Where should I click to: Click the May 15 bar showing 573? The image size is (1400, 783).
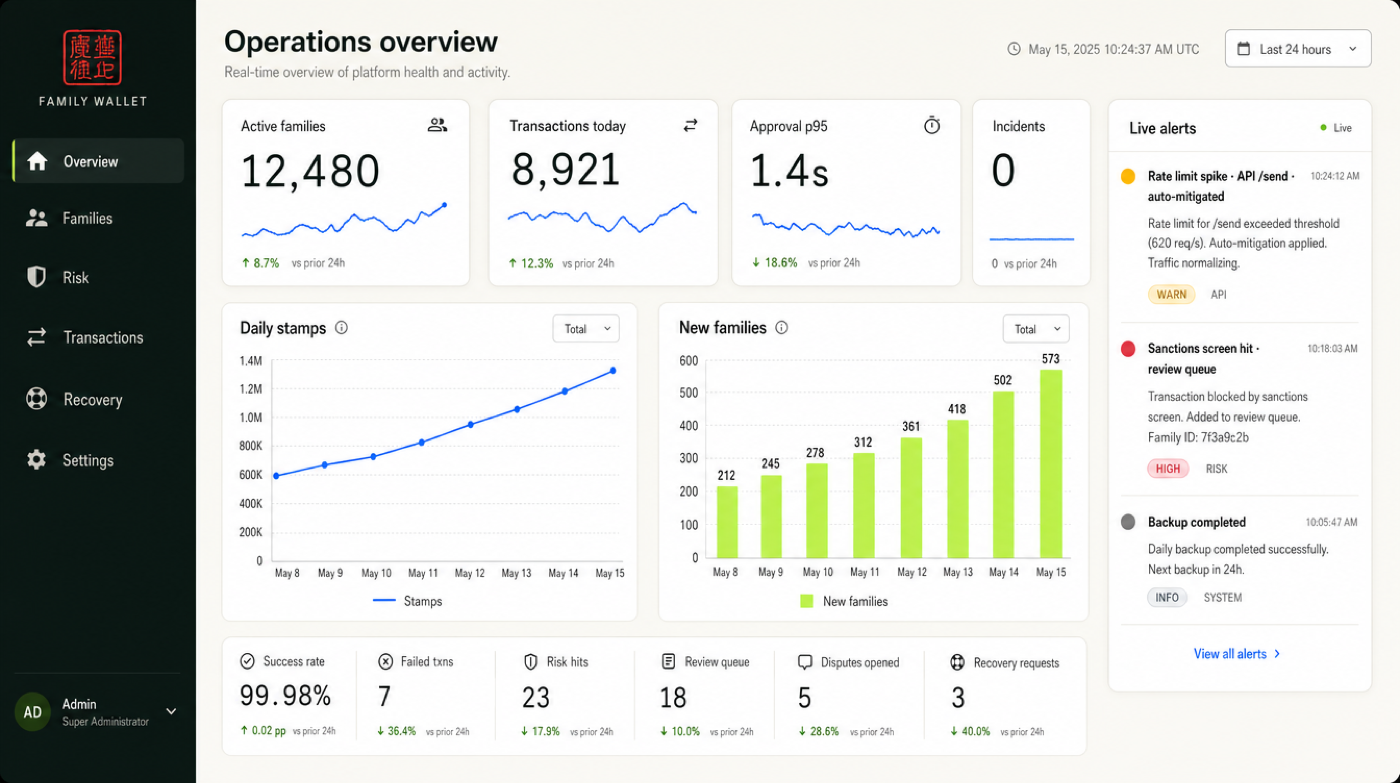1051,463
